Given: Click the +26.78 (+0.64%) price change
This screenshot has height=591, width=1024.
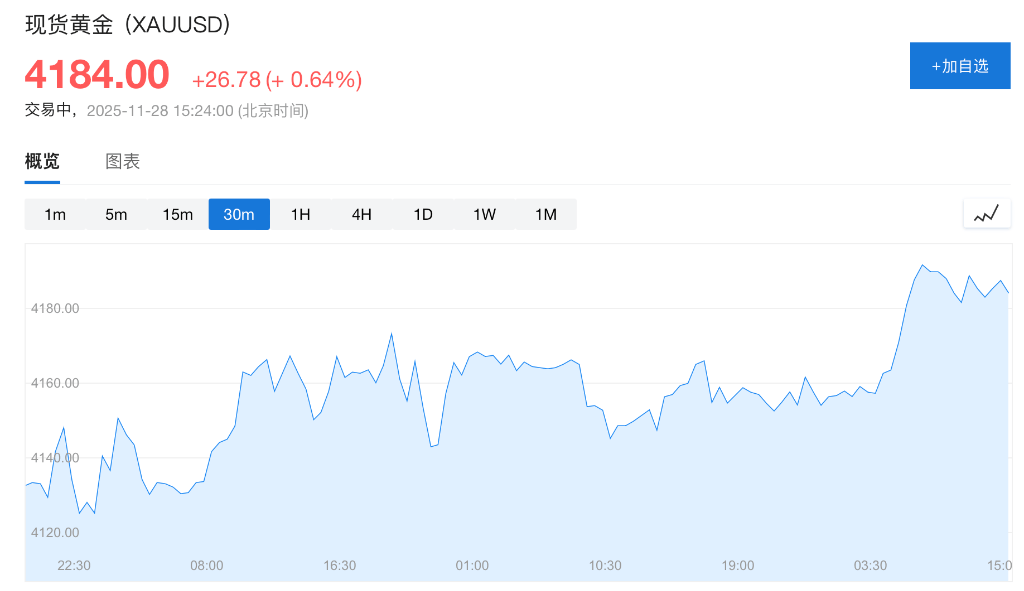Looking at the screenshot, I should point(277,80).
